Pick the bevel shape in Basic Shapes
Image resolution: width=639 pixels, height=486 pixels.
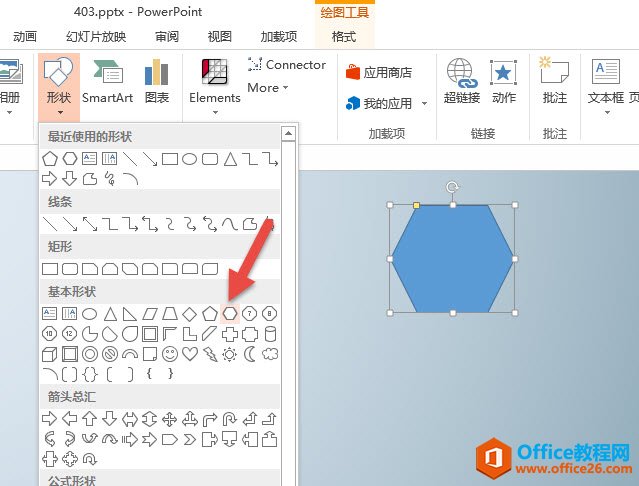pyautogui.click(x=69, y=354)
